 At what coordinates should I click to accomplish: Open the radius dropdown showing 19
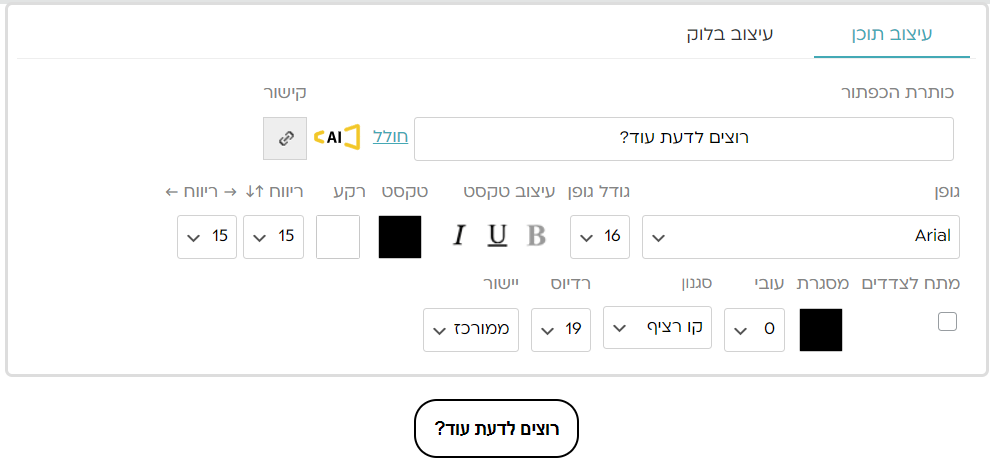pos(561,330)
